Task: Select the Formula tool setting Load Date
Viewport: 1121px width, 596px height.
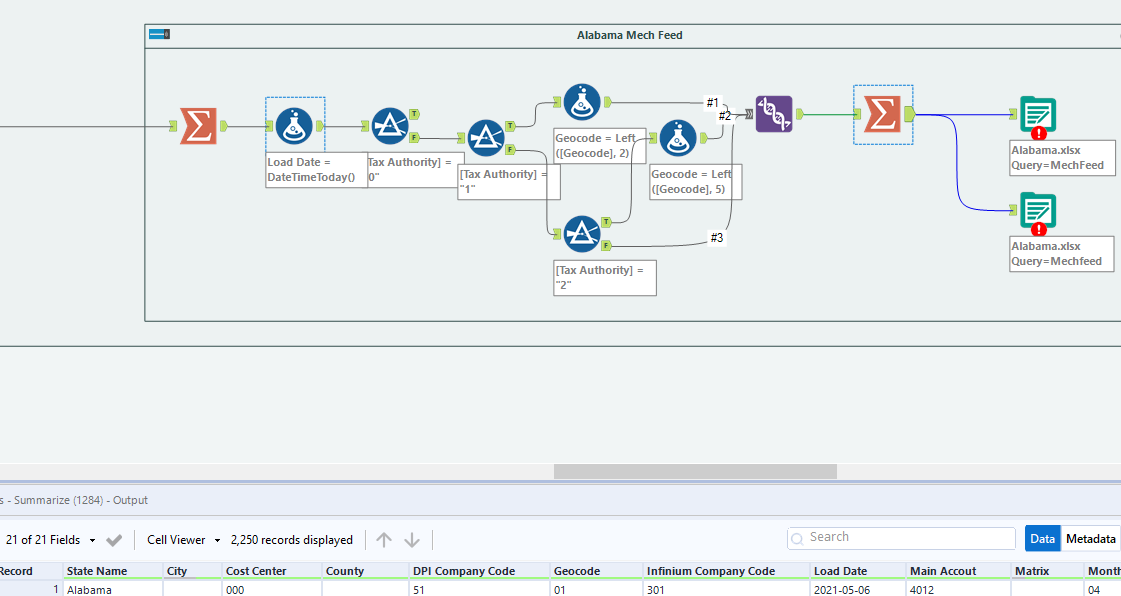Action: pyautogui.click(x=295, y=127)
